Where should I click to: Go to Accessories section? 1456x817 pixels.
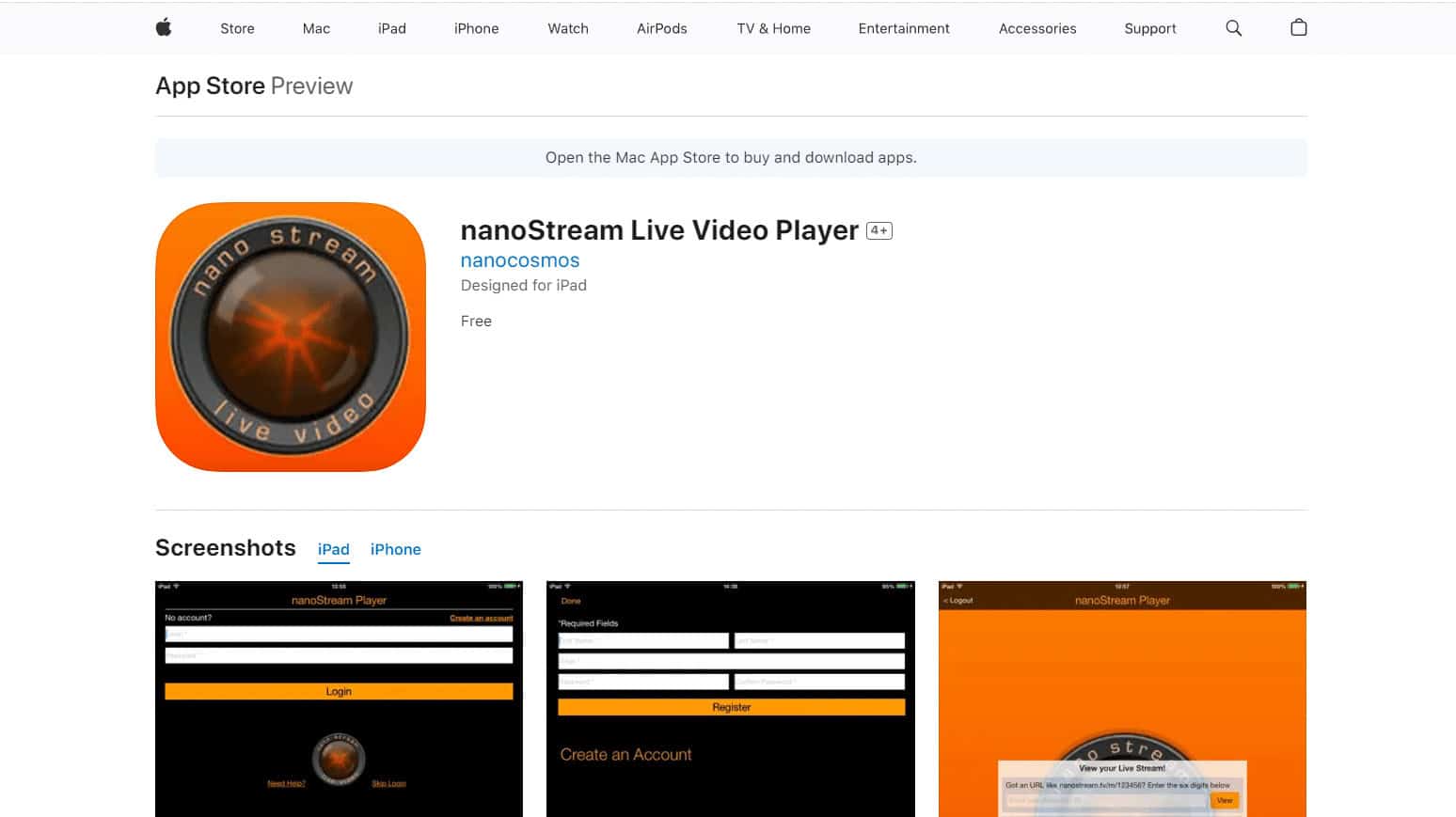1037,28
